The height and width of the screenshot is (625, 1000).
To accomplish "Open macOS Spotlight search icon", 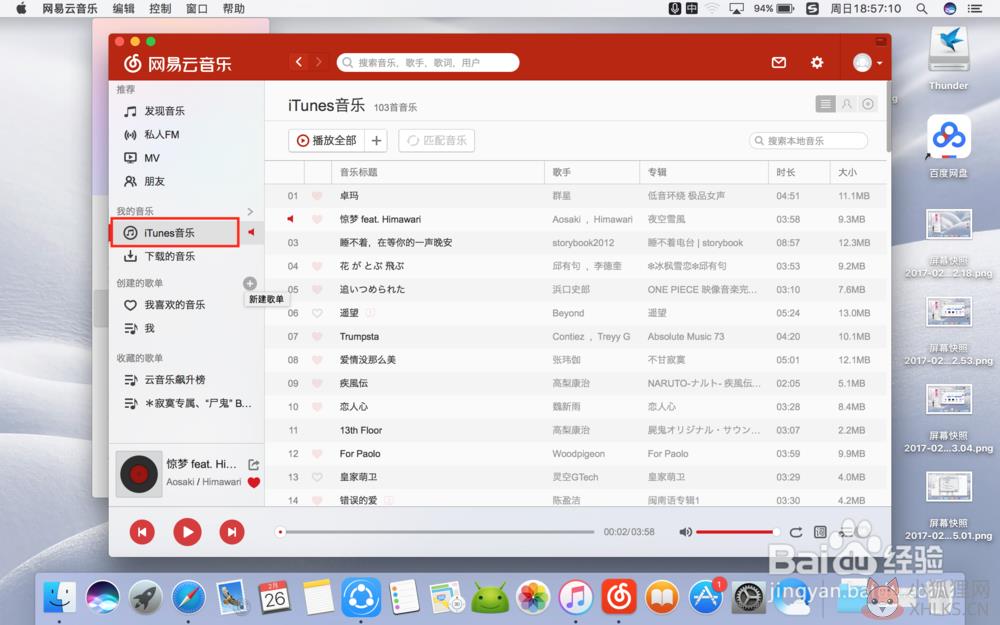I will tap(922, 8).
